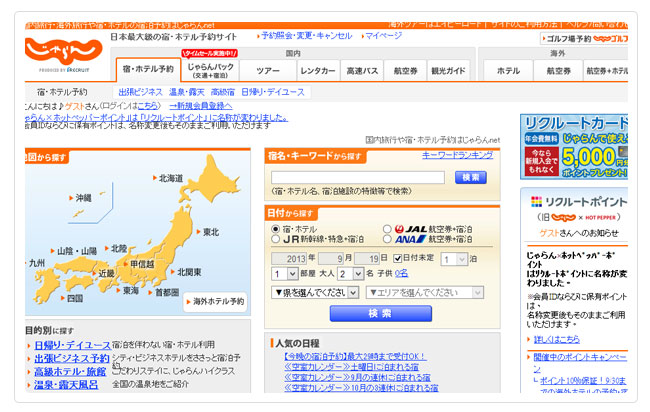Open the エリアを選んでください area dropdown

(425, 293)
